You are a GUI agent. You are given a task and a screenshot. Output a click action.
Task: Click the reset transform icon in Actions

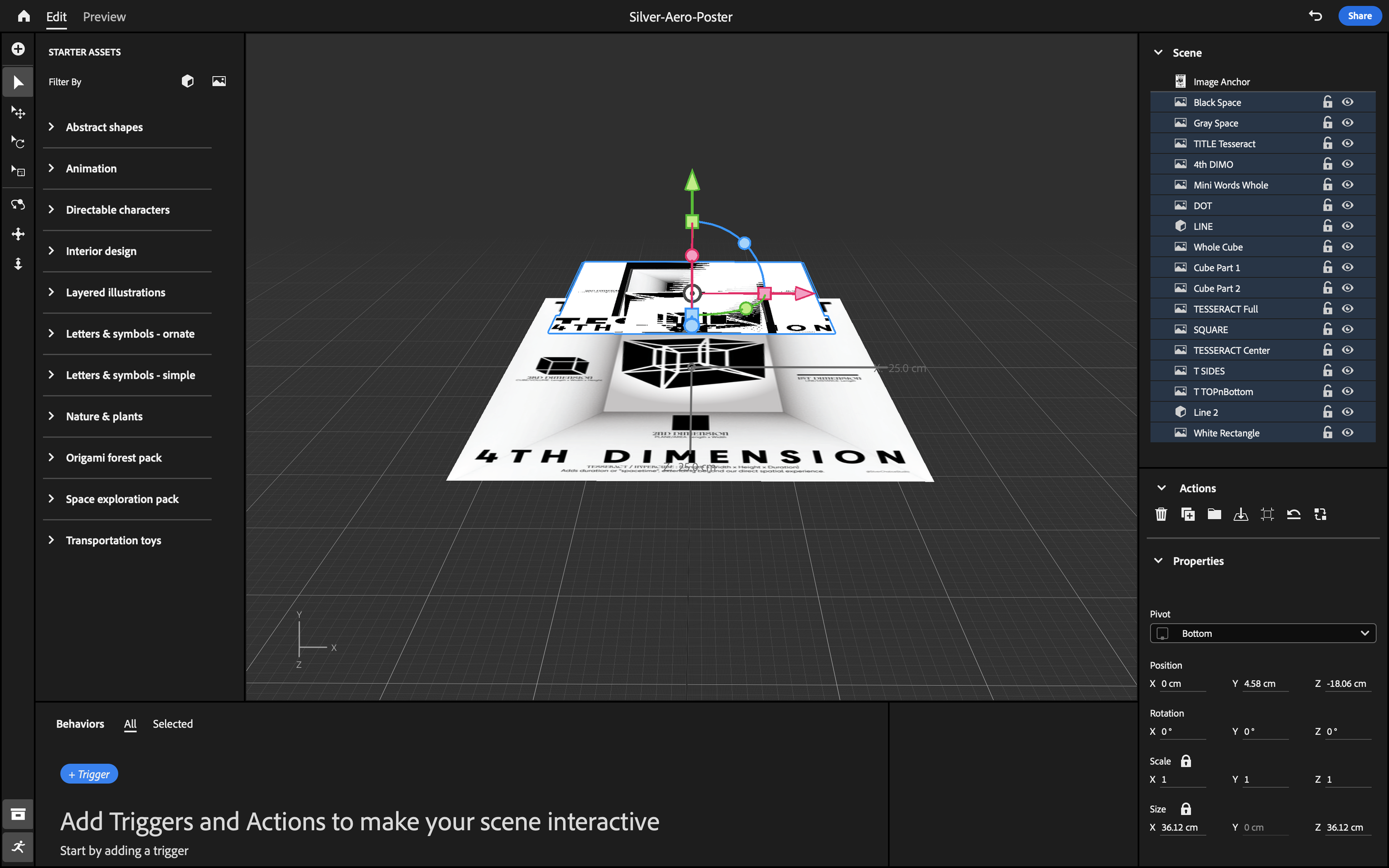[1293, 514]
